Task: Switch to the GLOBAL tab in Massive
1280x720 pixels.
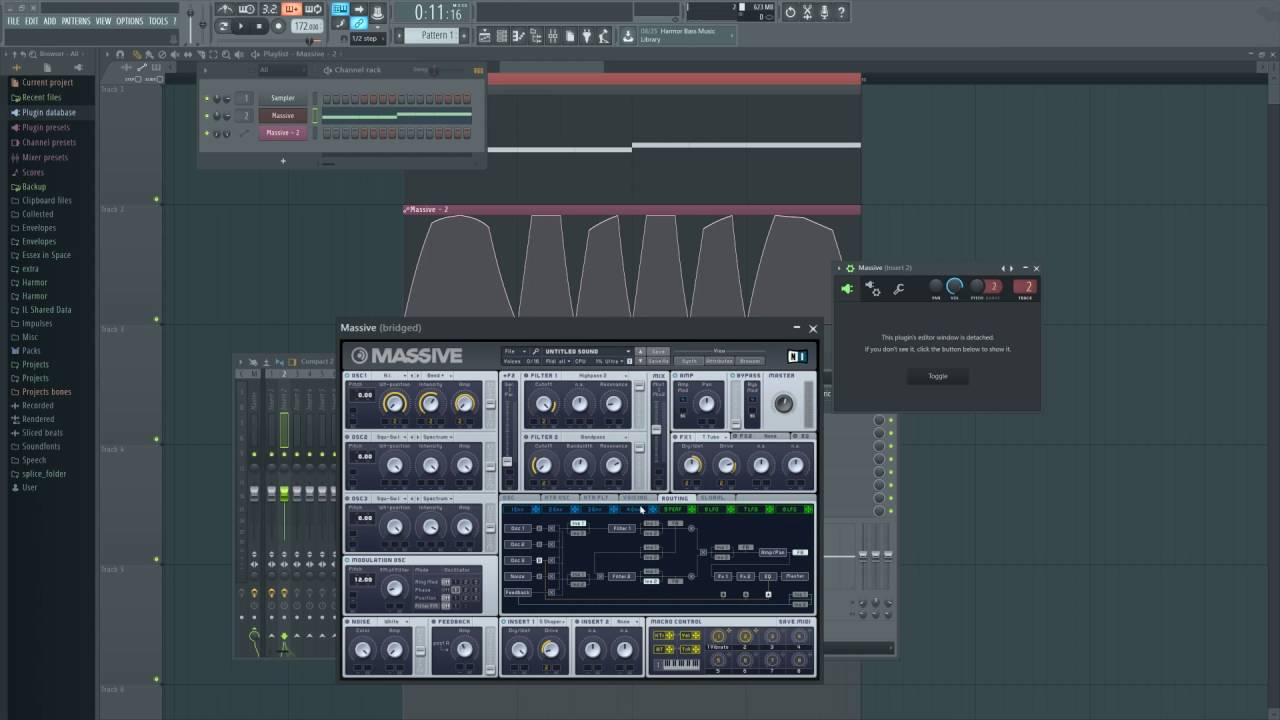Action: [714, 498]
